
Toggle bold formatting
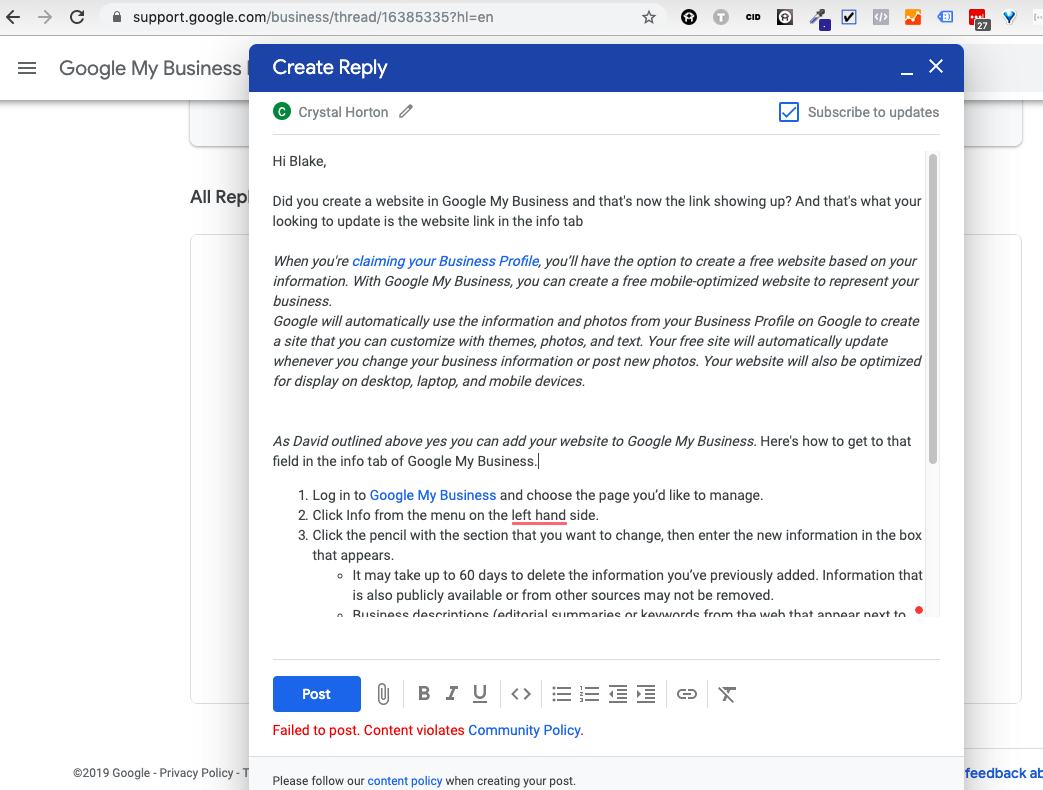coord(424,694)
